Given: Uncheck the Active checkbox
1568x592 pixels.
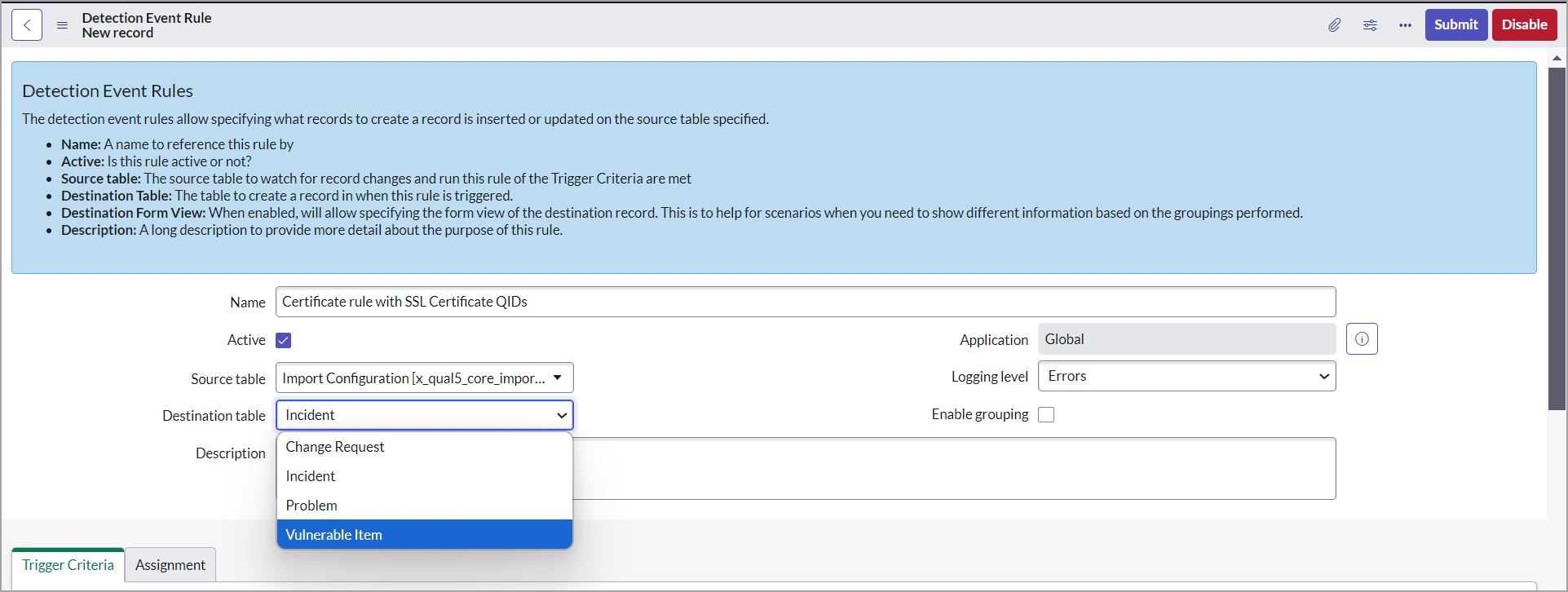Looking at the screenshot, I should tap(284, 340).
